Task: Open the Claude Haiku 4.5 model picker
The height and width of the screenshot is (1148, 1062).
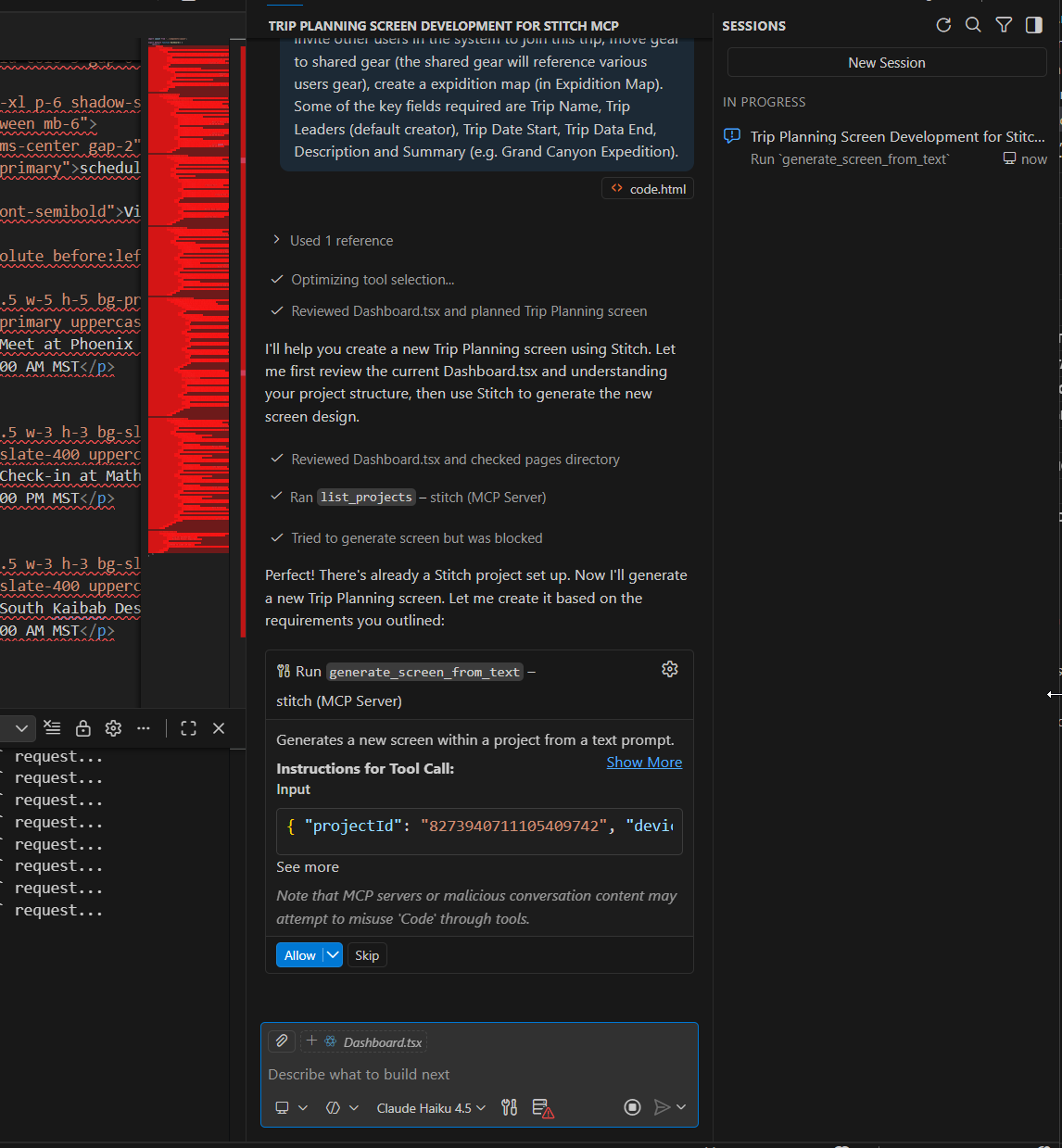Action: pos(431,1108)
